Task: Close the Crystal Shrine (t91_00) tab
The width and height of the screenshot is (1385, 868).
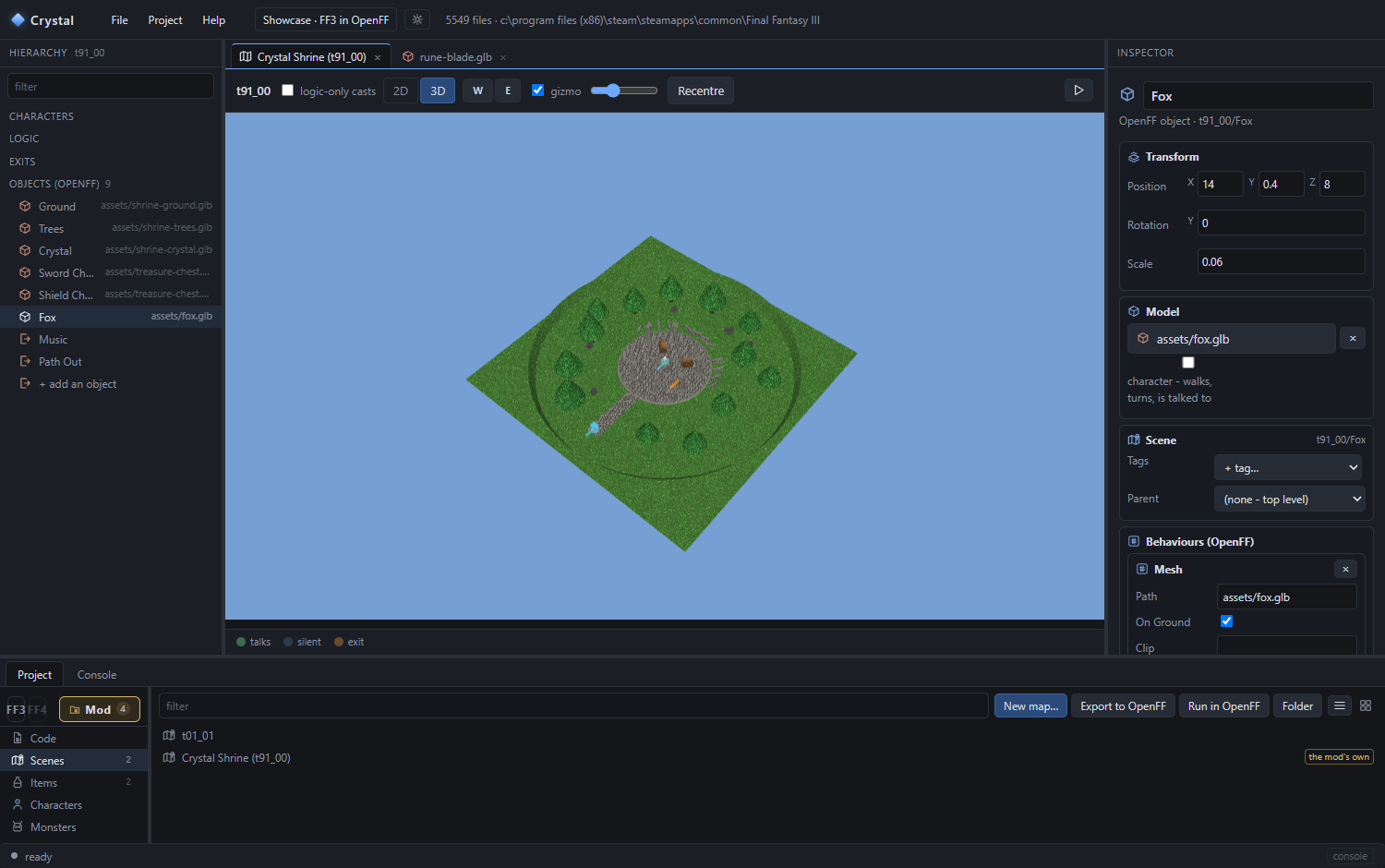Action: [378, 57]
